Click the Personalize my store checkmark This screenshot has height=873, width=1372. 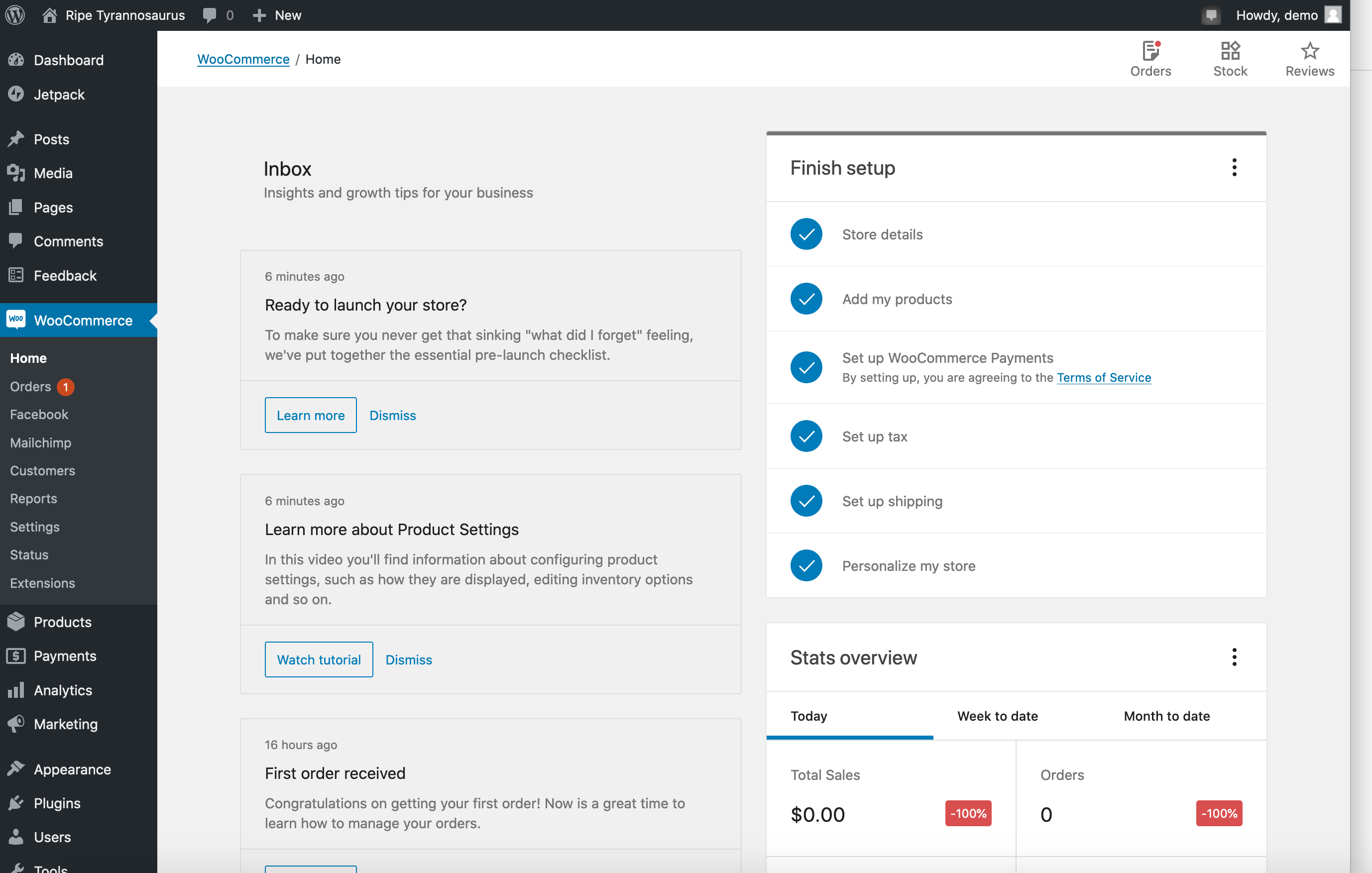point(805,565)
